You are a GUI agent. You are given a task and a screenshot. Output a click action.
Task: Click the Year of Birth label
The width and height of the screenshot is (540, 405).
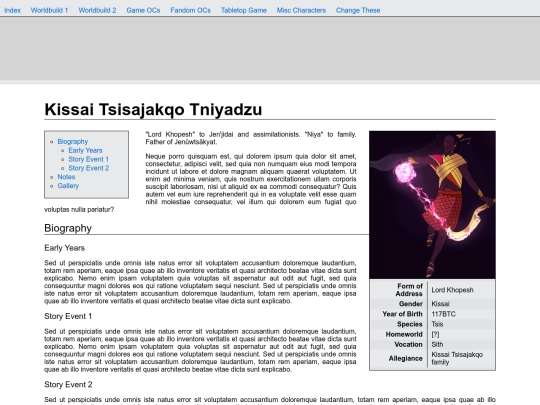402,314
